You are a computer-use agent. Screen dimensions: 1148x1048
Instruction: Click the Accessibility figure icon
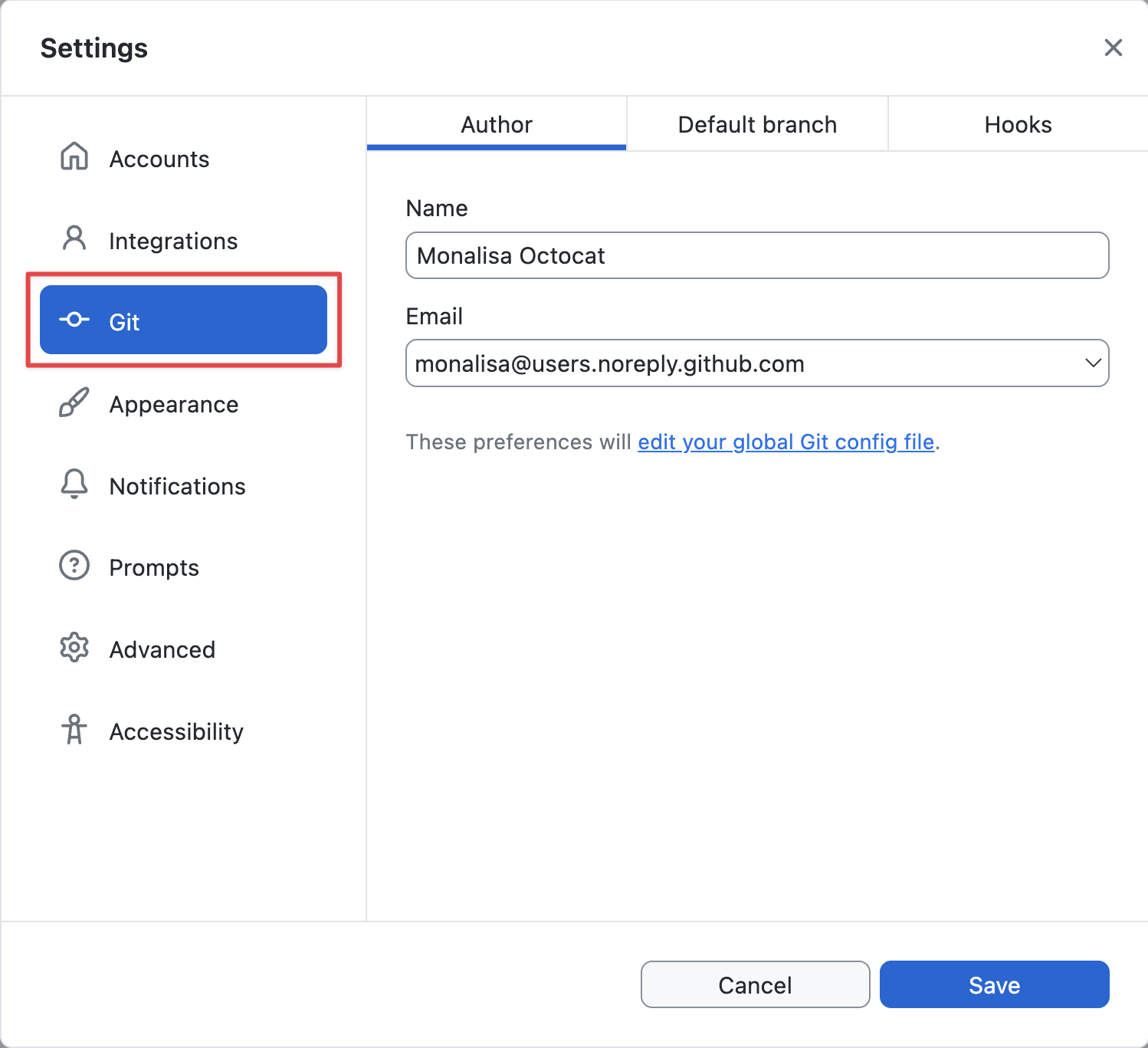pyautogui.click(x=74, y=730)
